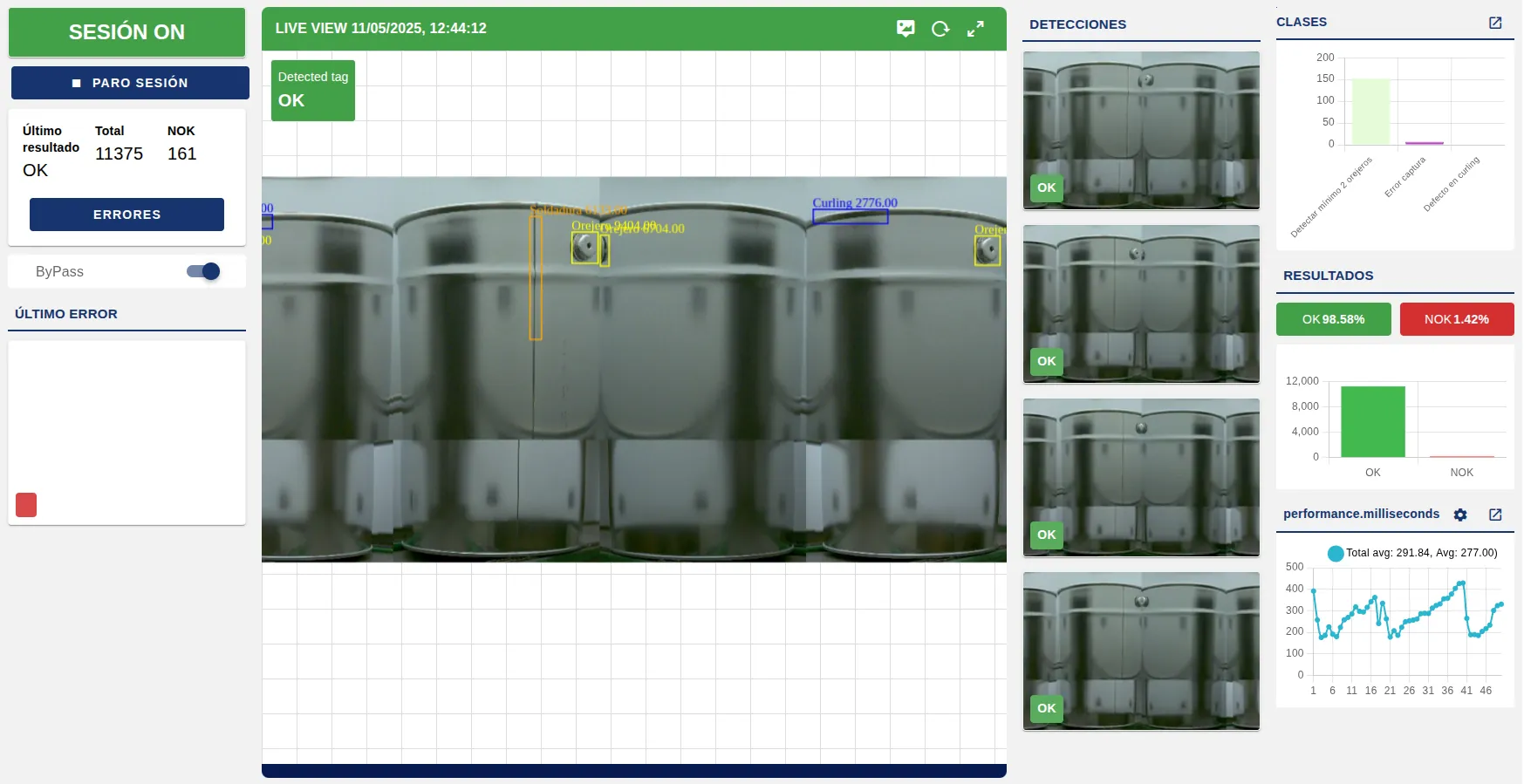Open the fourth detection thumbnail
Viewport: 1524px width, 784px height.
(x=1141, y=651)
